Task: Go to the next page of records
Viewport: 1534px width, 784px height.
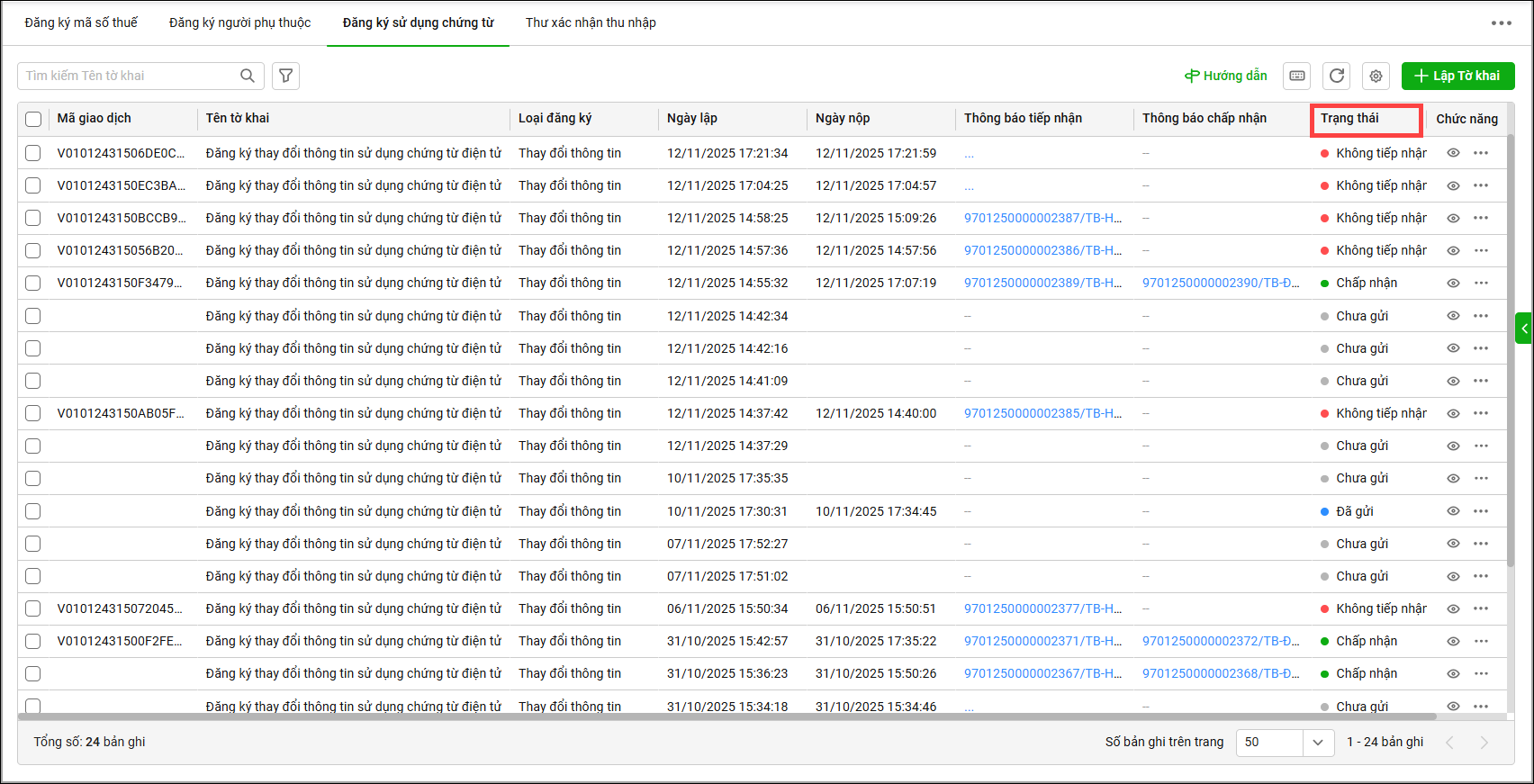Action: [1484, 743]
